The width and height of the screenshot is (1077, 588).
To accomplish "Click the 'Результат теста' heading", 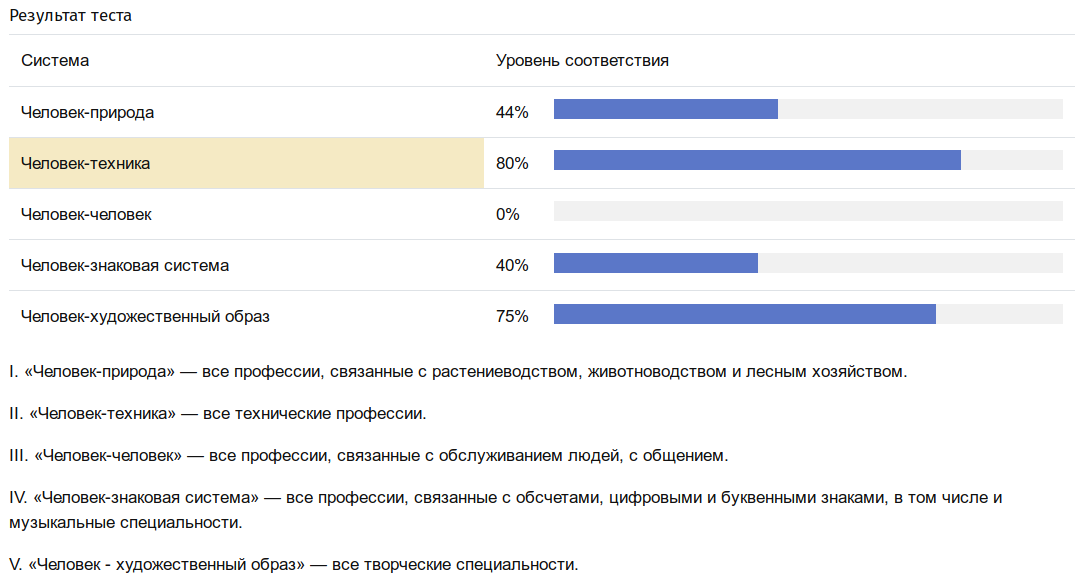I will (70, 15).
